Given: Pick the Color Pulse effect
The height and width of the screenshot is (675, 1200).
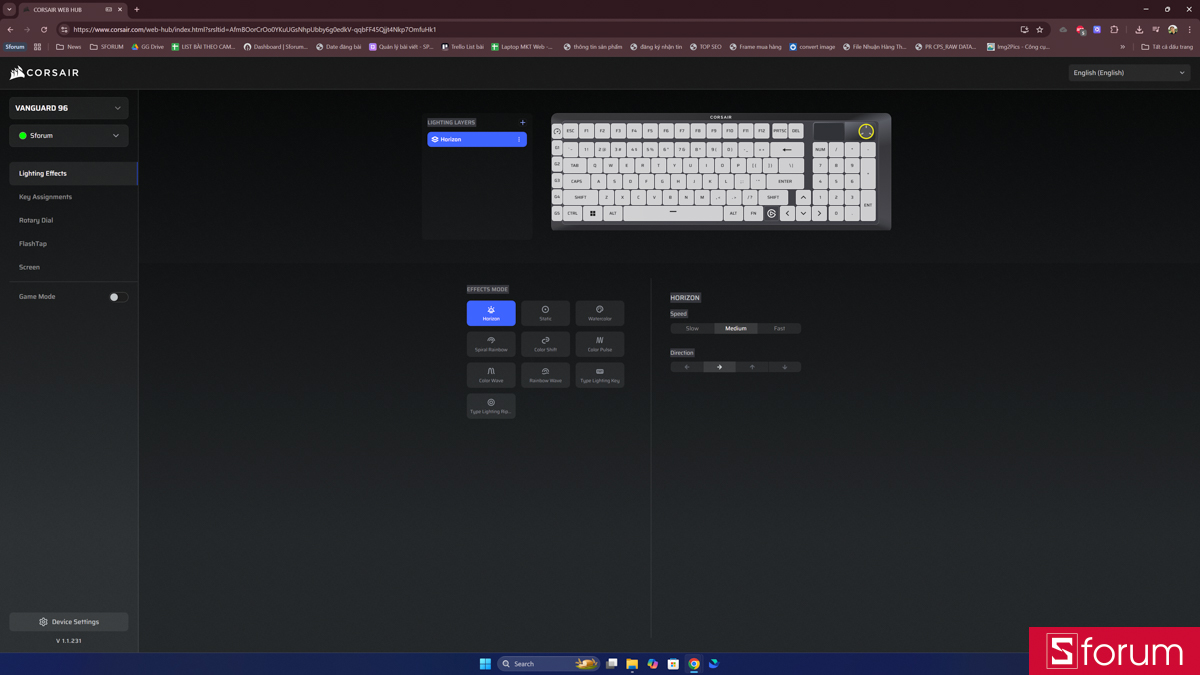Looking at the screenshot, I should 599,344.
